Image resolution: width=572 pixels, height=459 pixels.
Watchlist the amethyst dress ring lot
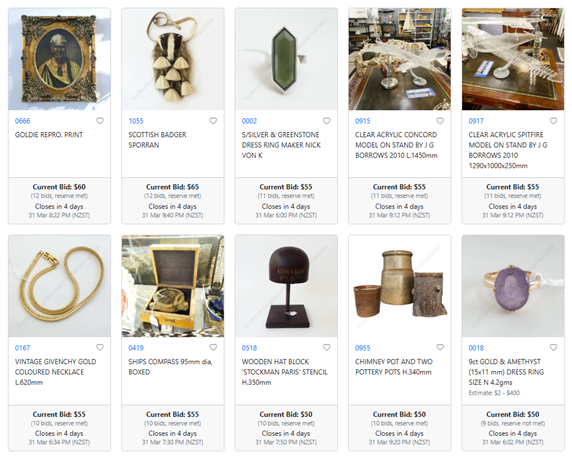(x=553, y=347)
